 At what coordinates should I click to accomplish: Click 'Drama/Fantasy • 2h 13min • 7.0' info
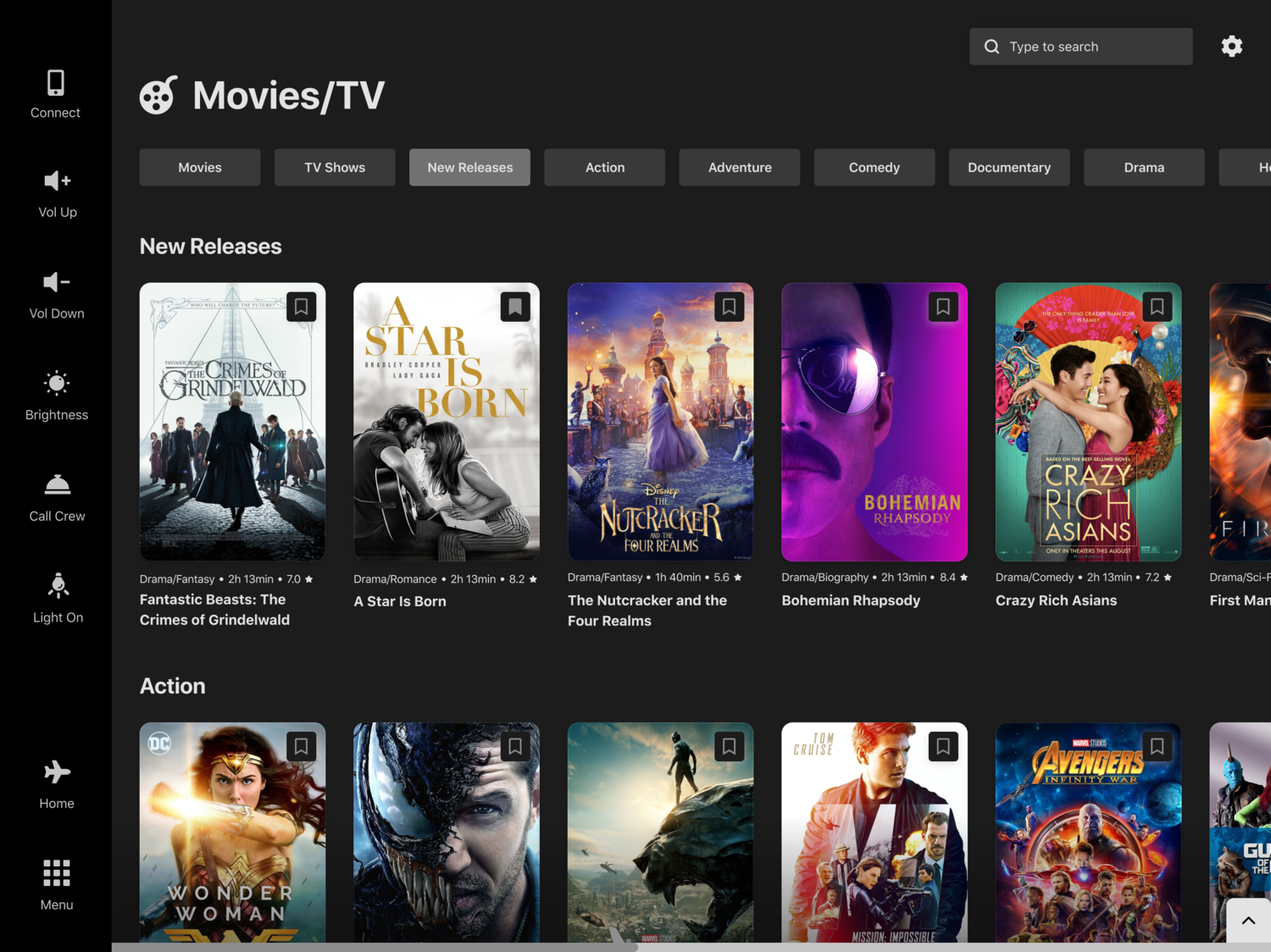point(227,579)
